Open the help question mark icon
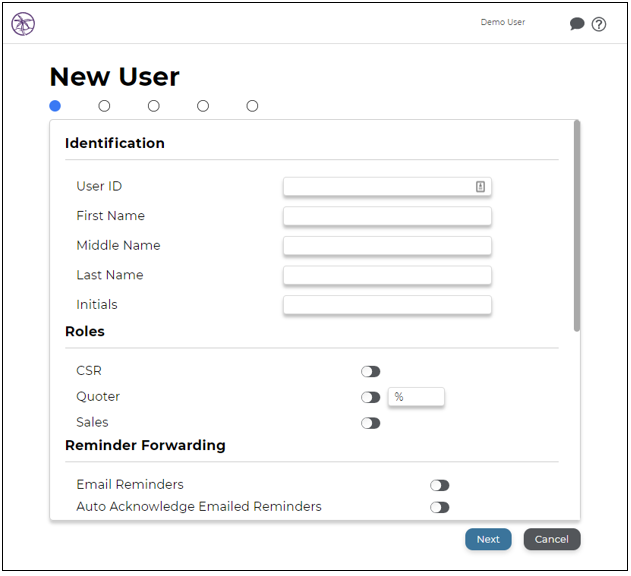631x576 pixels. [x=598, y=24]
